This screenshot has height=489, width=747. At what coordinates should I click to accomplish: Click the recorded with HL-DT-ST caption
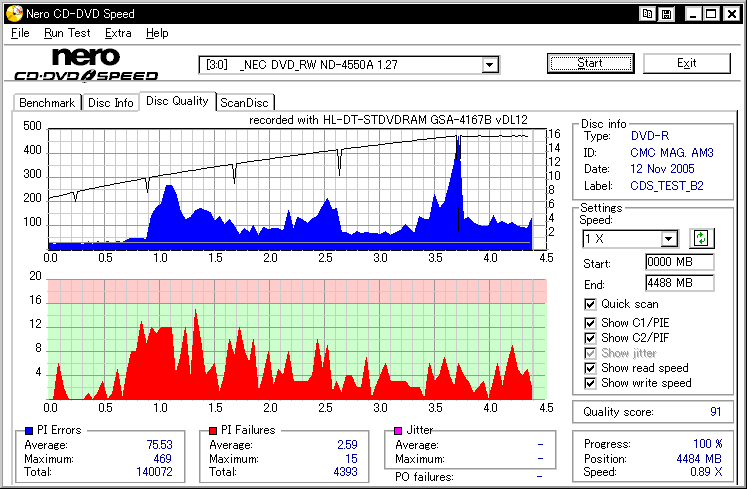coord(388,120)
